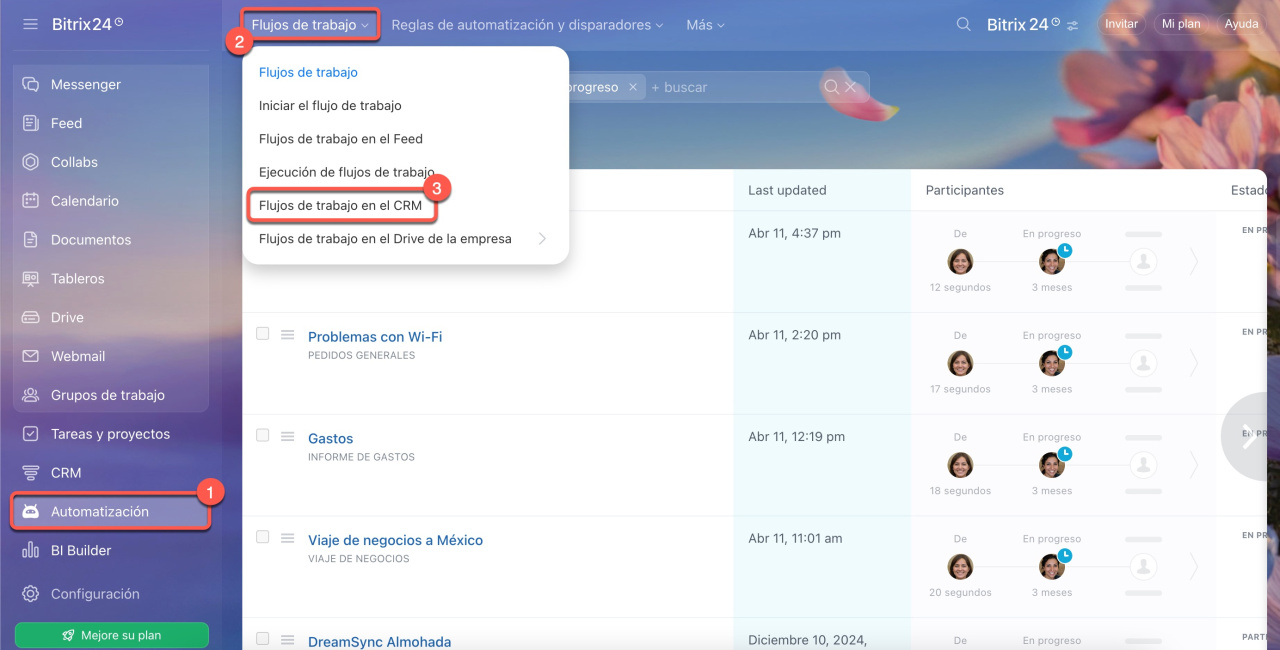Expand participants arrow in the Gastos row
Viewport: 1280px width, 650px height.
click(x=1193, y=465)
